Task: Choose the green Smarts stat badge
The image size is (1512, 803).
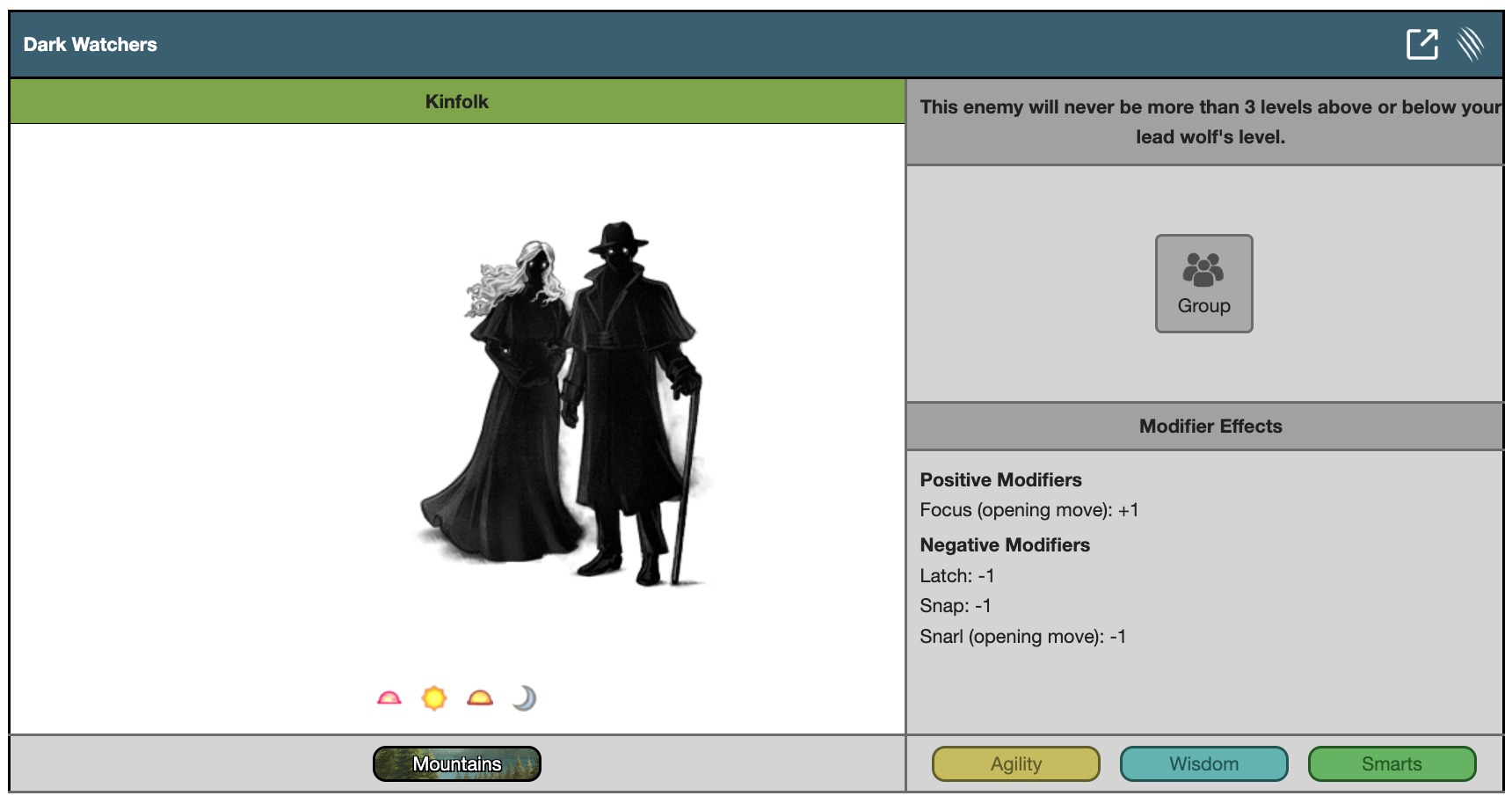Action: point(1392,763)
